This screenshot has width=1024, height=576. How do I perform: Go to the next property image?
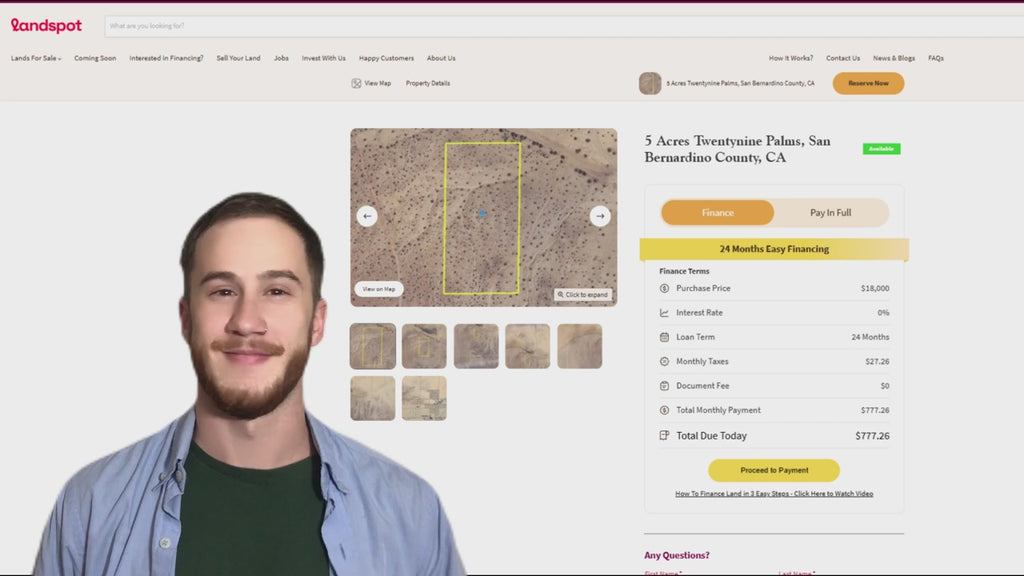pyautogui.click(x=600, y=216)
